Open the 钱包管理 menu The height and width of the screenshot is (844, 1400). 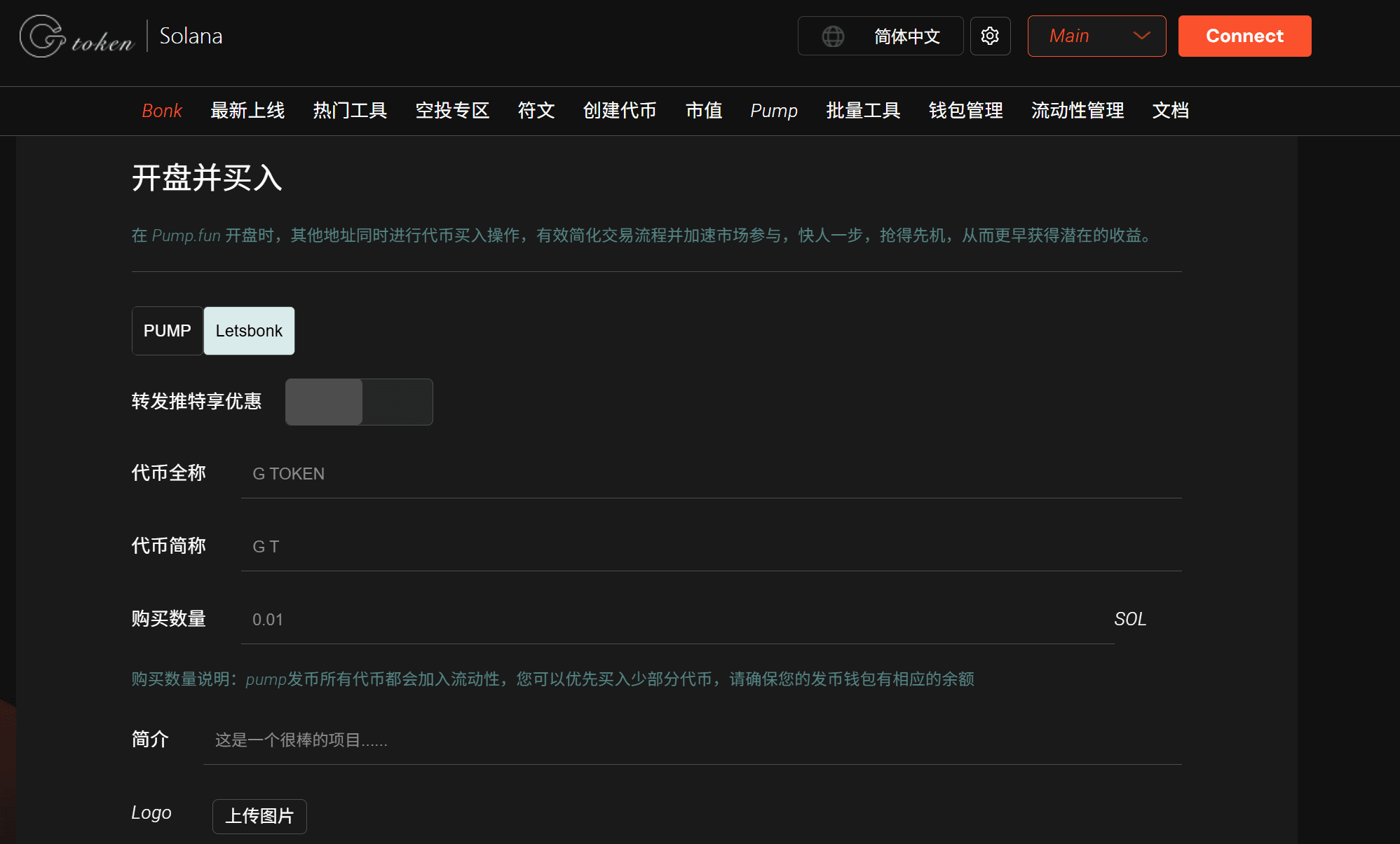(x=965, y=111)
